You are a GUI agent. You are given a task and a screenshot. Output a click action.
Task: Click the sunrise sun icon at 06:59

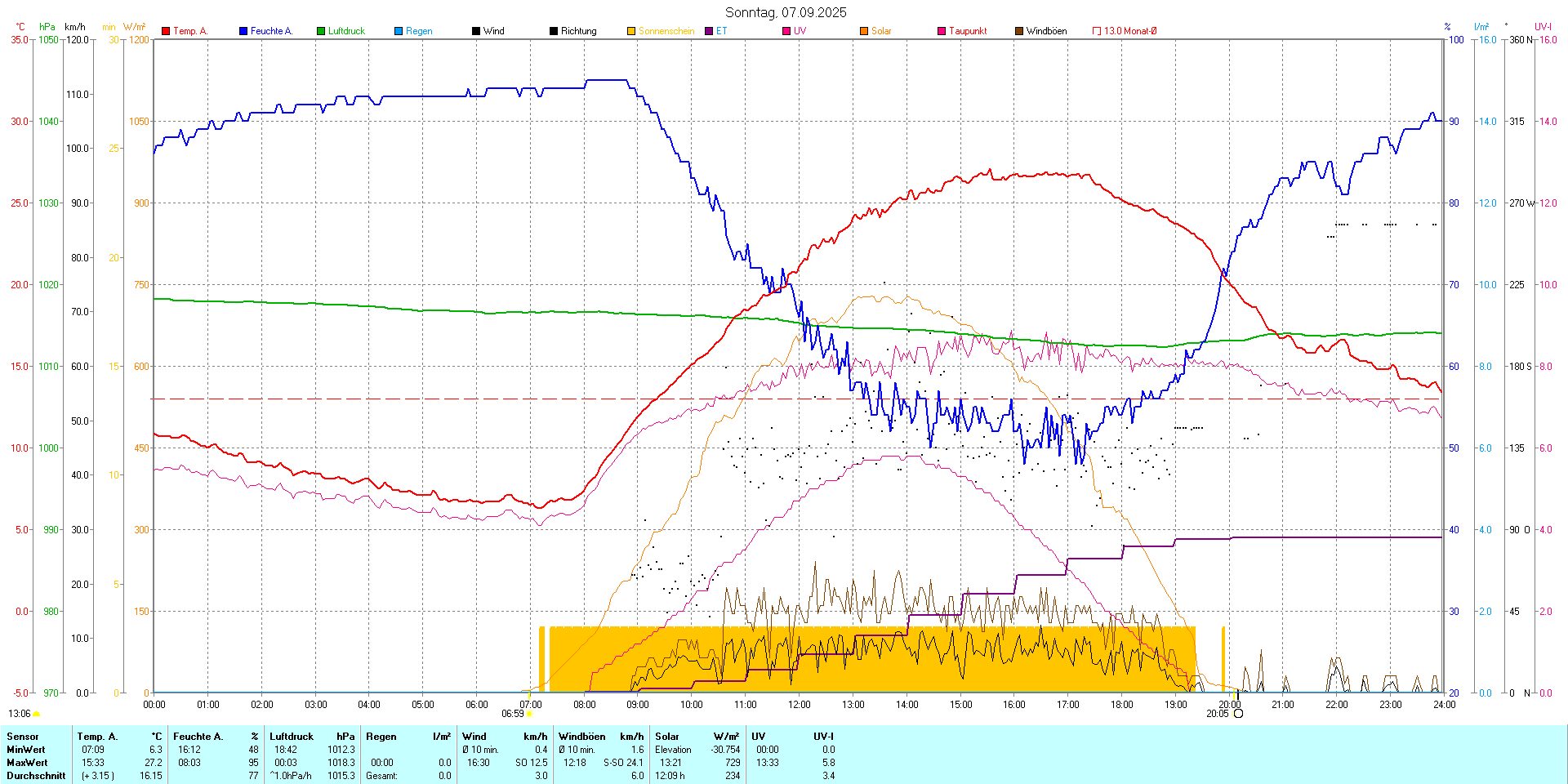click(x=529, y=714)
